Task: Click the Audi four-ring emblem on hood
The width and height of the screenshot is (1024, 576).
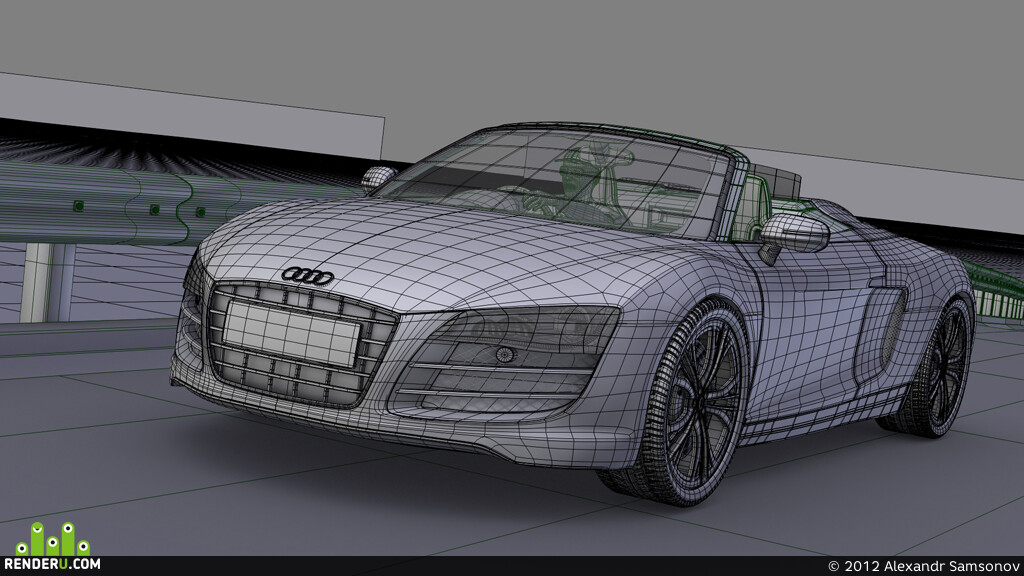Action: click(x=307, y=275)
